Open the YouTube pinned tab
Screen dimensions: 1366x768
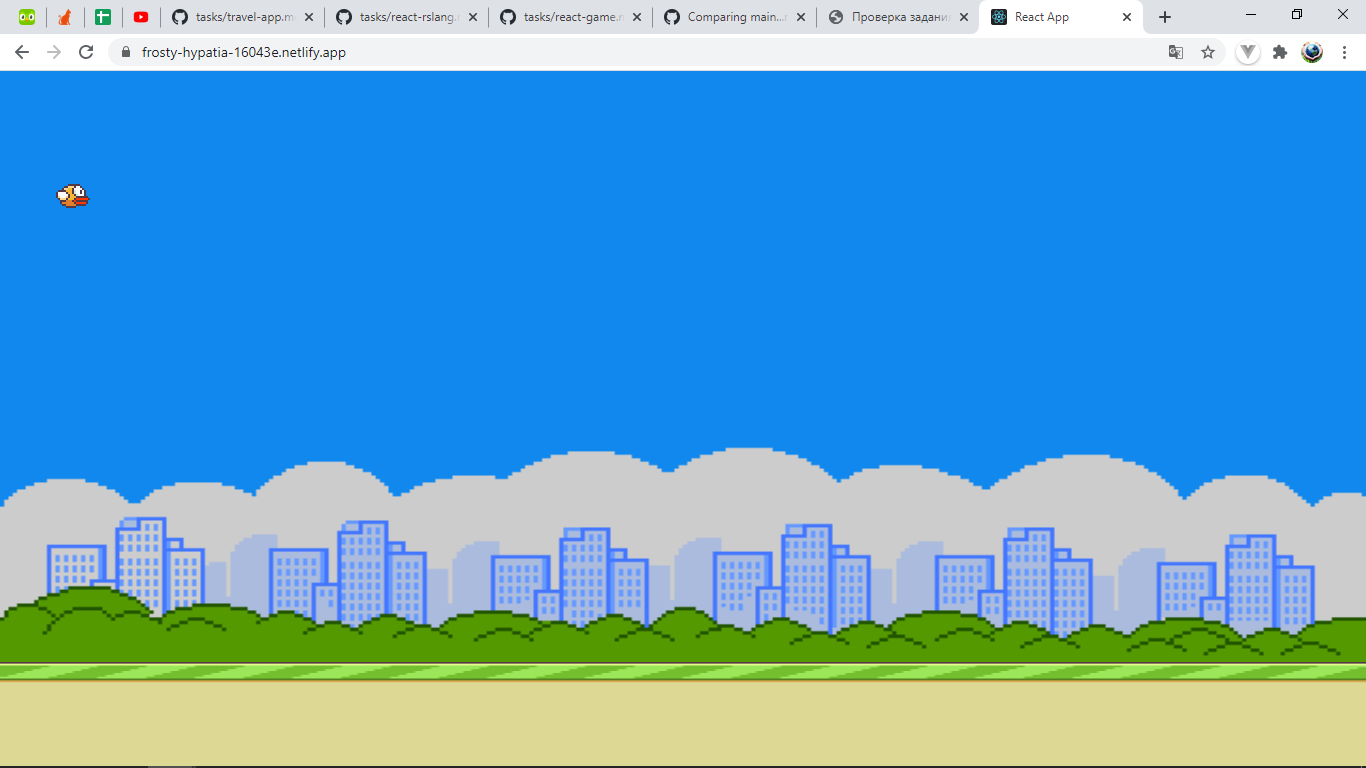tap(141, 17)
